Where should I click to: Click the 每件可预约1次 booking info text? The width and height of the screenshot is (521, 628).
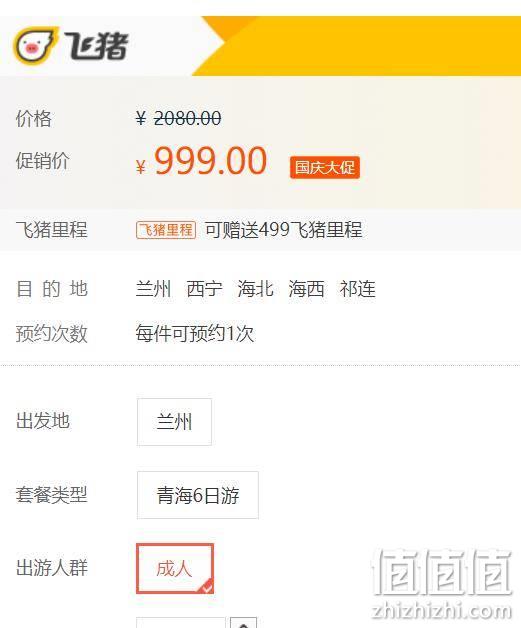195,334
